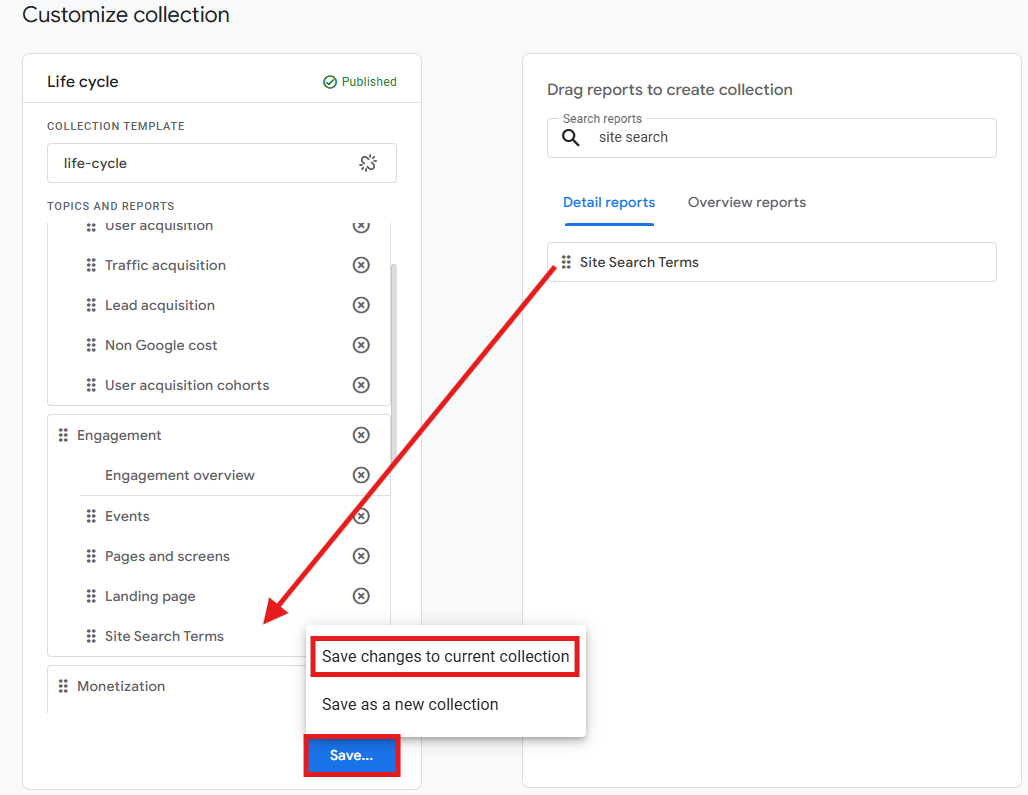Remove Pages and screens report
Viewport: 1028px width, 795px height.
pos(361,556)
